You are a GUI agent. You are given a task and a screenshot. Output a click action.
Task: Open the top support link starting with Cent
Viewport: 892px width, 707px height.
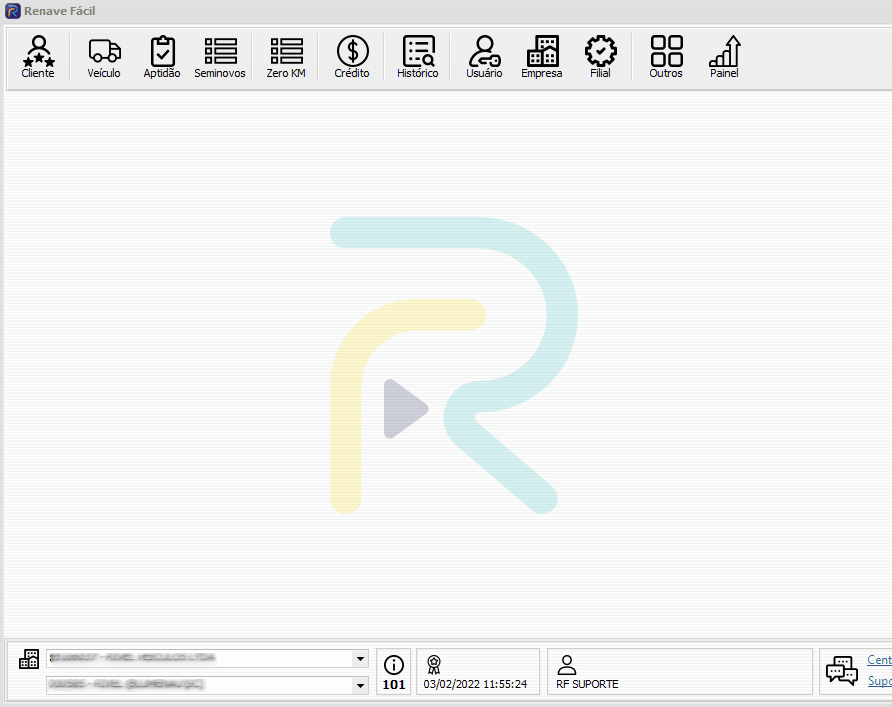click(x=879, y=660)
